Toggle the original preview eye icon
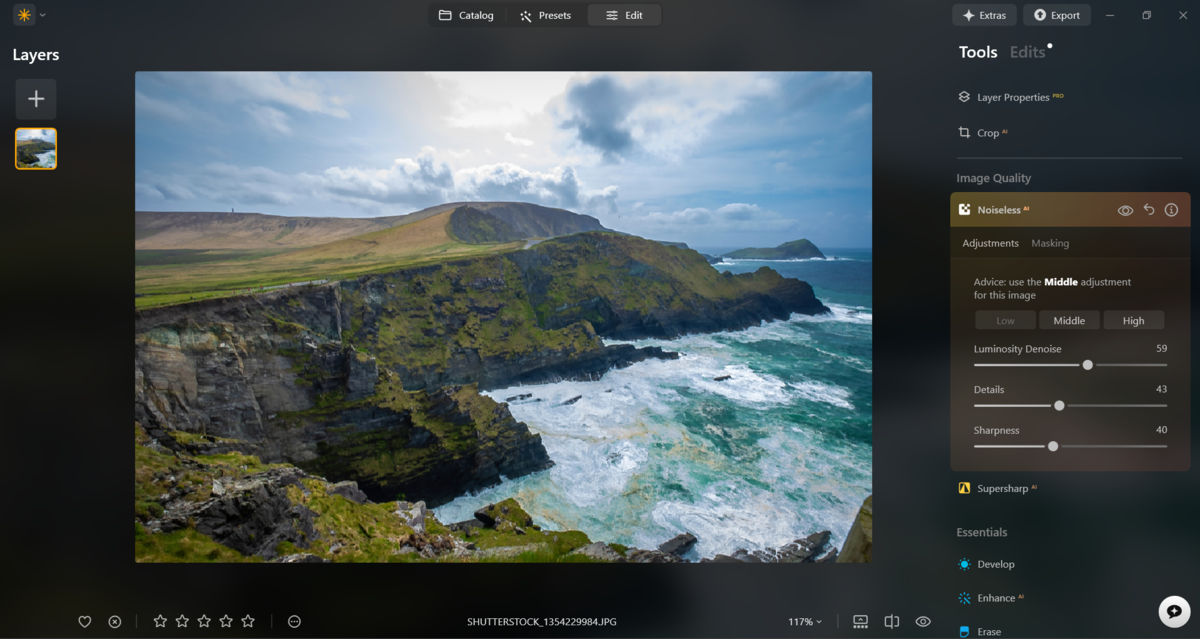 coord(923,622)
